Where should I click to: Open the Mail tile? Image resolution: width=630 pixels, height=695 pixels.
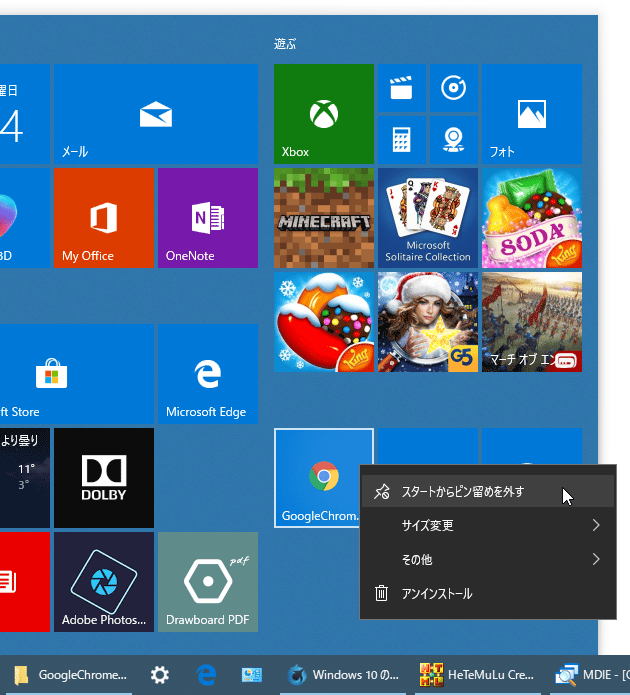click(x=156, y=114)
